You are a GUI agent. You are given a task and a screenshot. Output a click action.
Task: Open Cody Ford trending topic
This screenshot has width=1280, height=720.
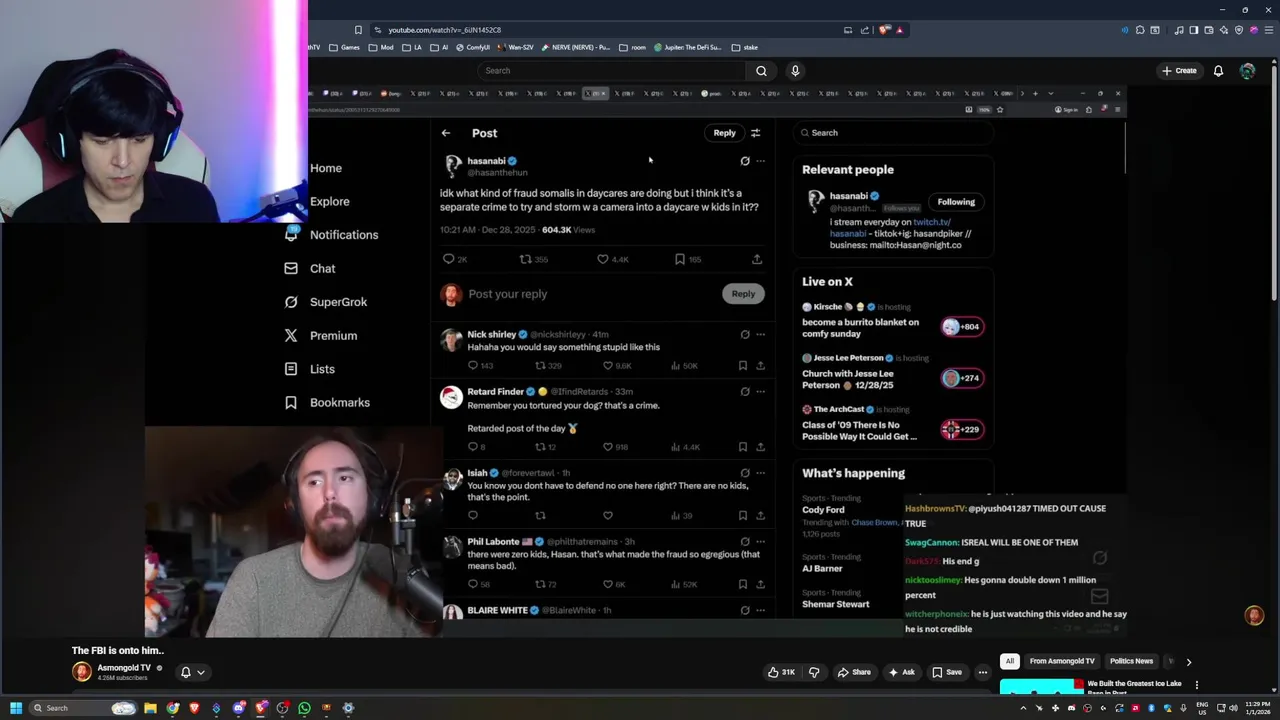click(x=823, y=510)
